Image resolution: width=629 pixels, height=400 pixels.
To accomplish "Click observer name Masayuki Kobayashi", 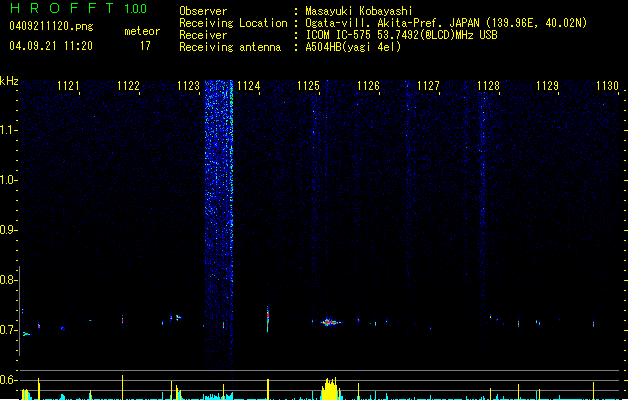I will click(x=359, y=11).
